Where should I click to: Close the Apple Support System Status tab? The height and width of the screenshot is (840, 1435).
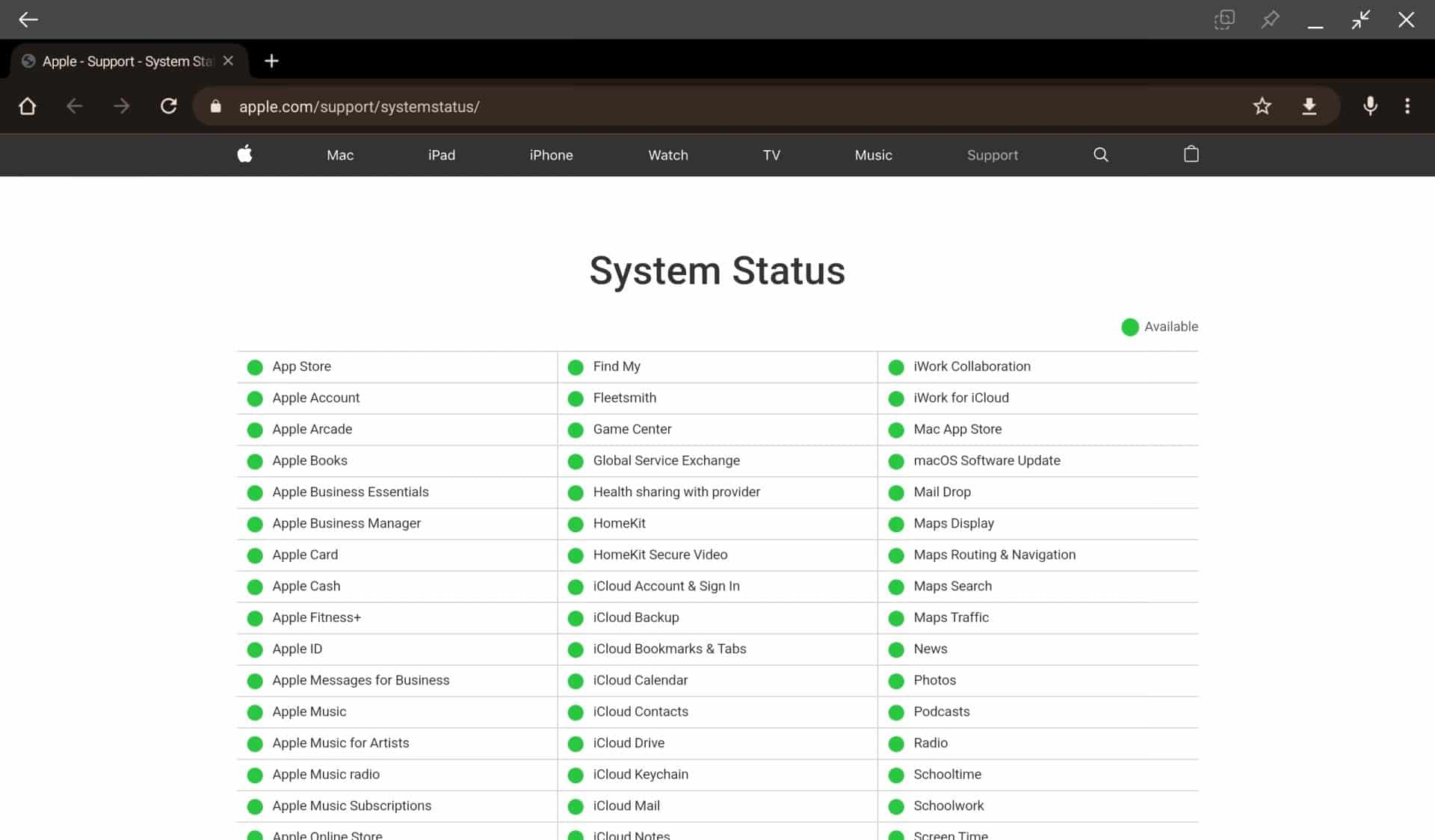229,61
